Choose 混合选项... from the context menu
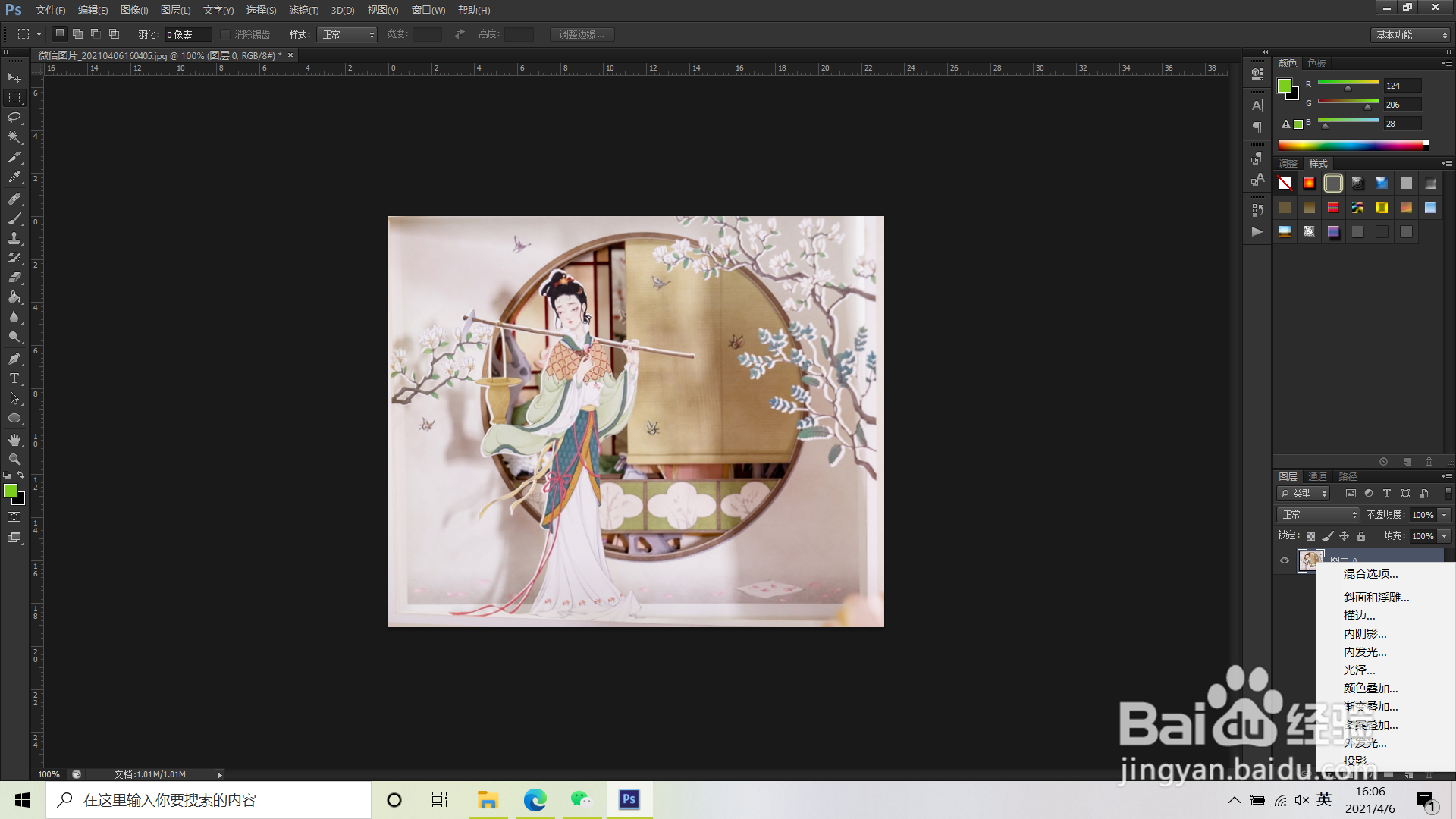The height and width of the screenshot is (819, 1456). pos(1370,574)
